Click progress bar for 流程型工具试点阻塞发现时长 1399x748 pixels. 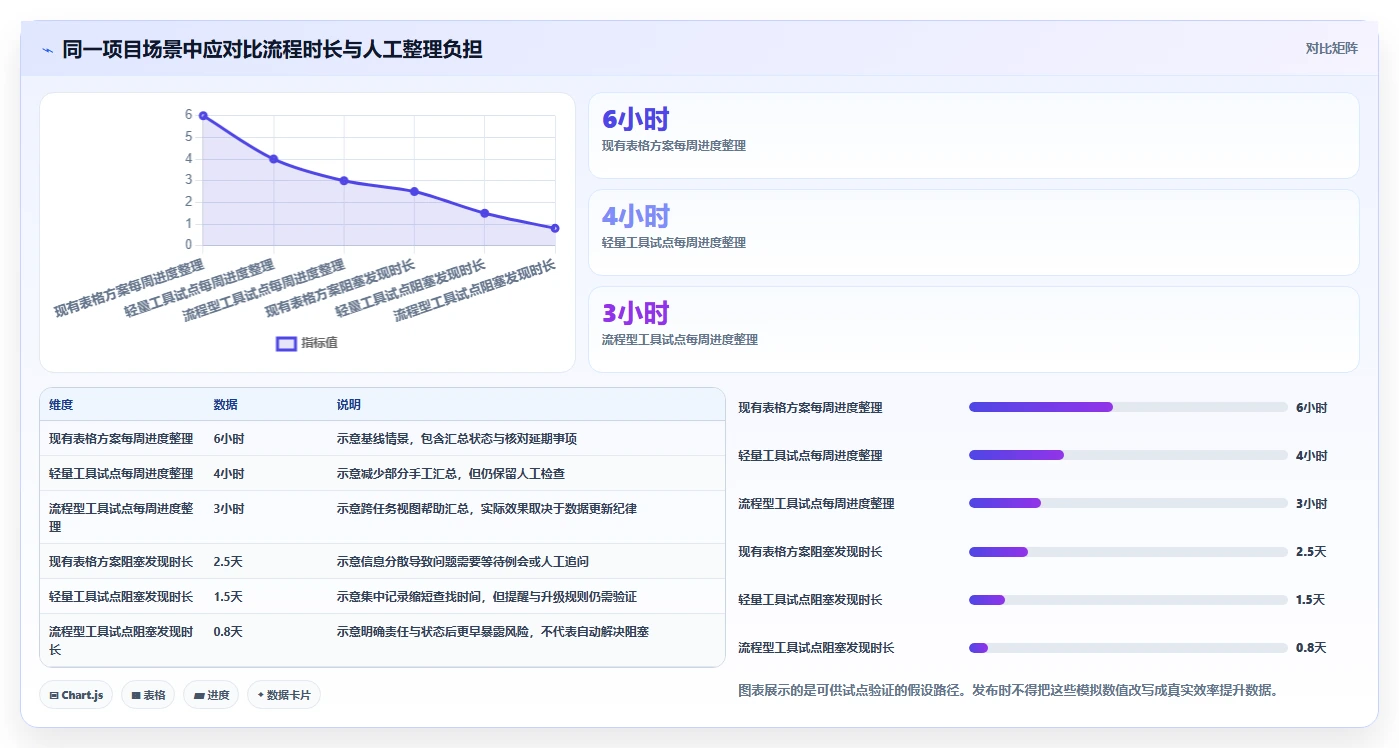(1128, 648)
